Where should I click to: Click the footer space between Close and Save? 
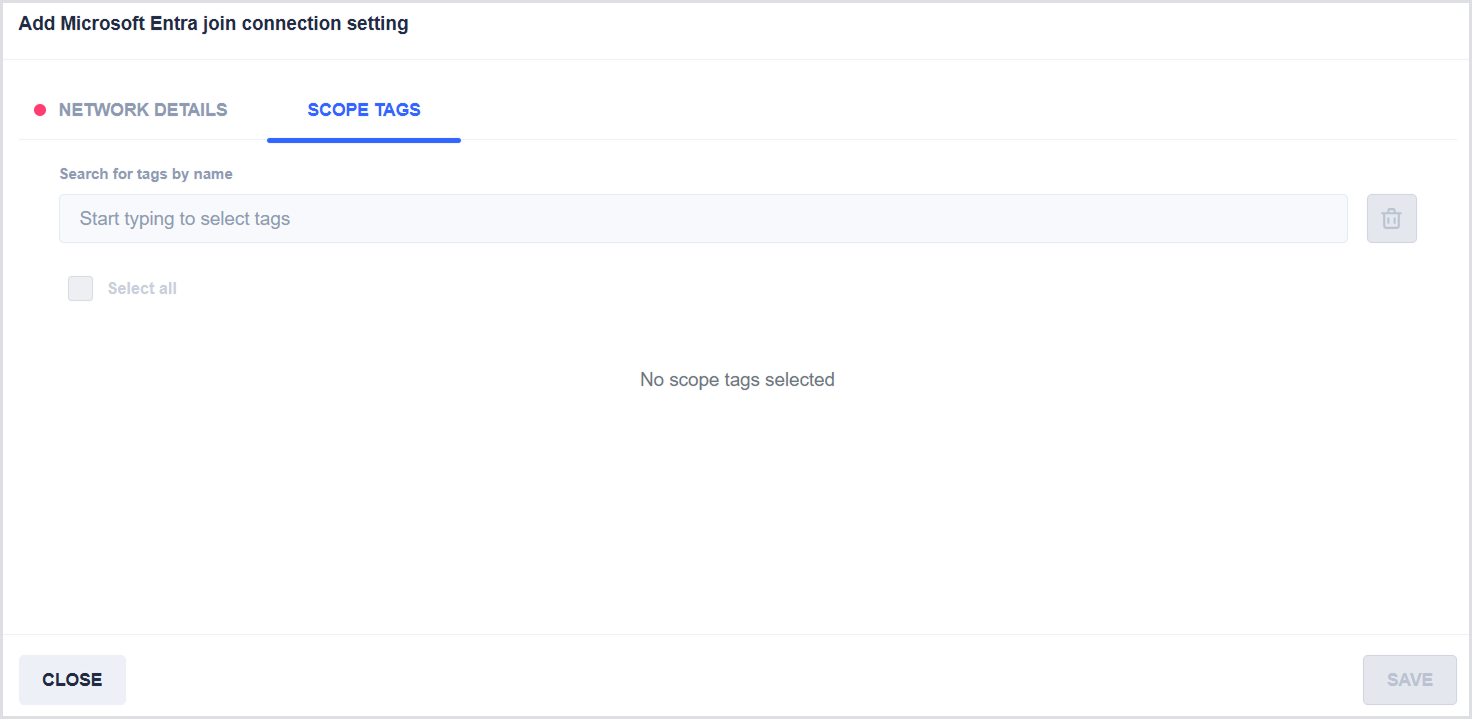pyautogui.click(x=740, y=680)
